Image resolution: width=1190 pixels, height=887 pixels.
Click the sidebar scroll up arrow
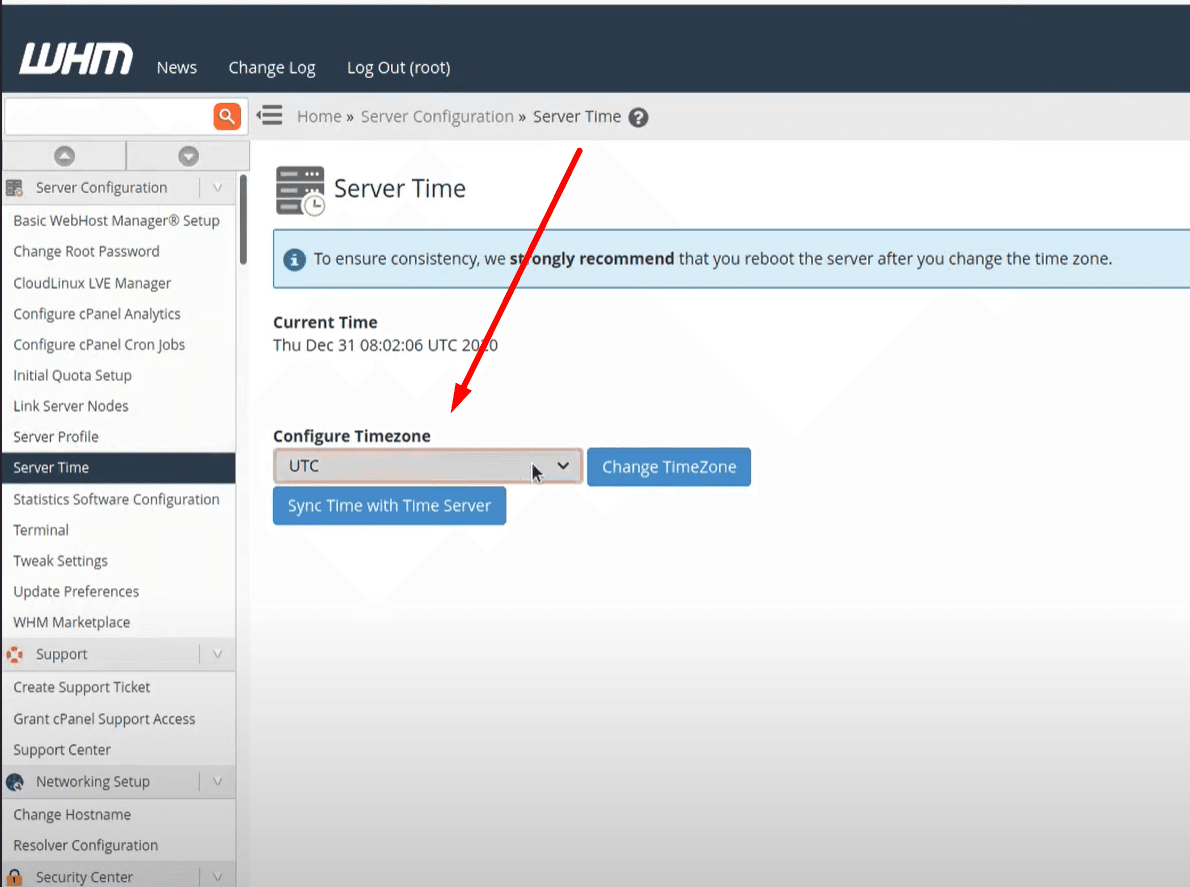65,156
